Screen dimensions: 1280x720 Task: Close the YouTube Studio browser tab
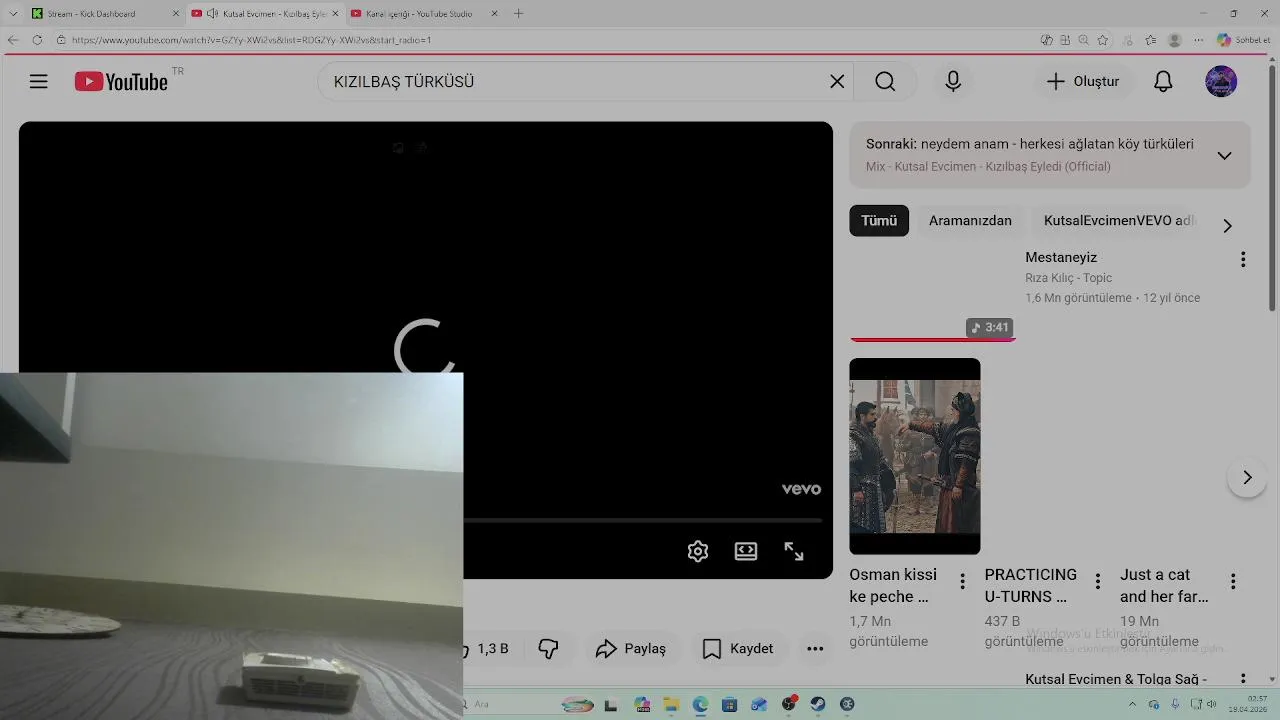click(x=495, y=14)
